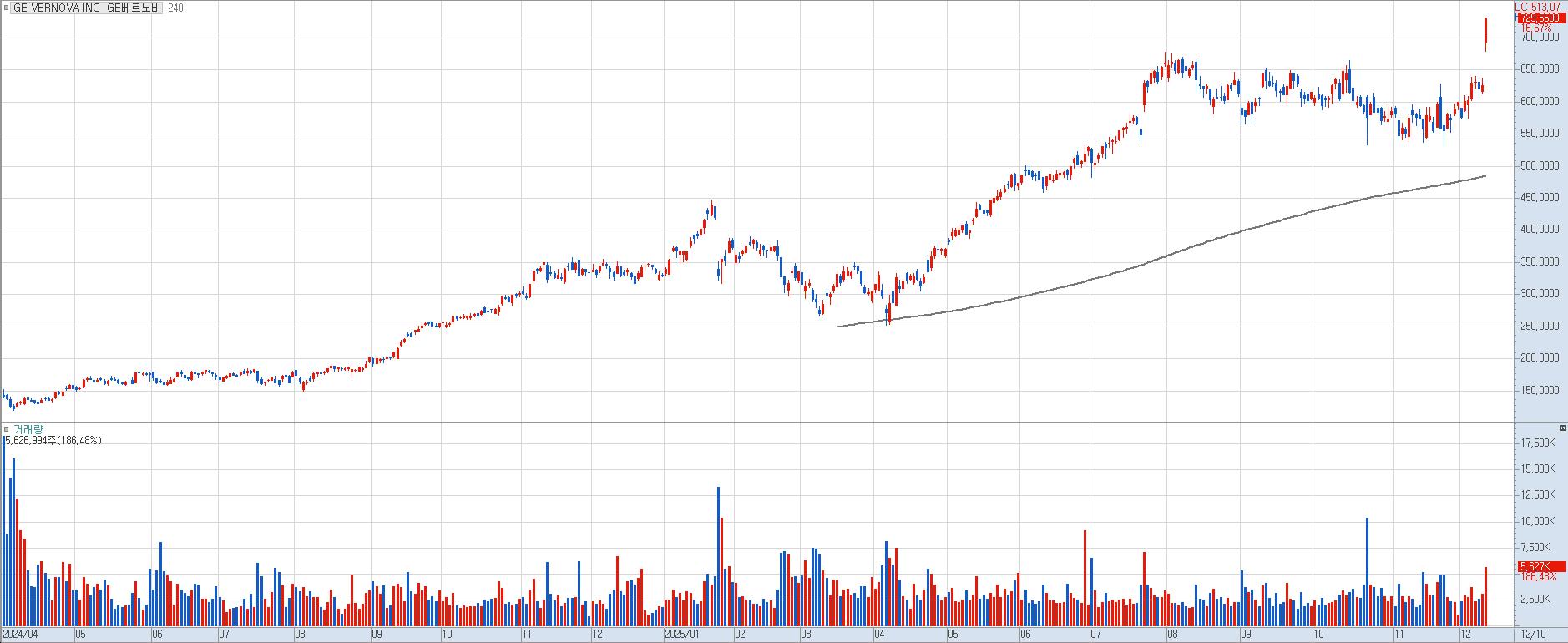Click the 2,500K volume axis label
1568x643 pixels.
click(x=1537, y=600)
